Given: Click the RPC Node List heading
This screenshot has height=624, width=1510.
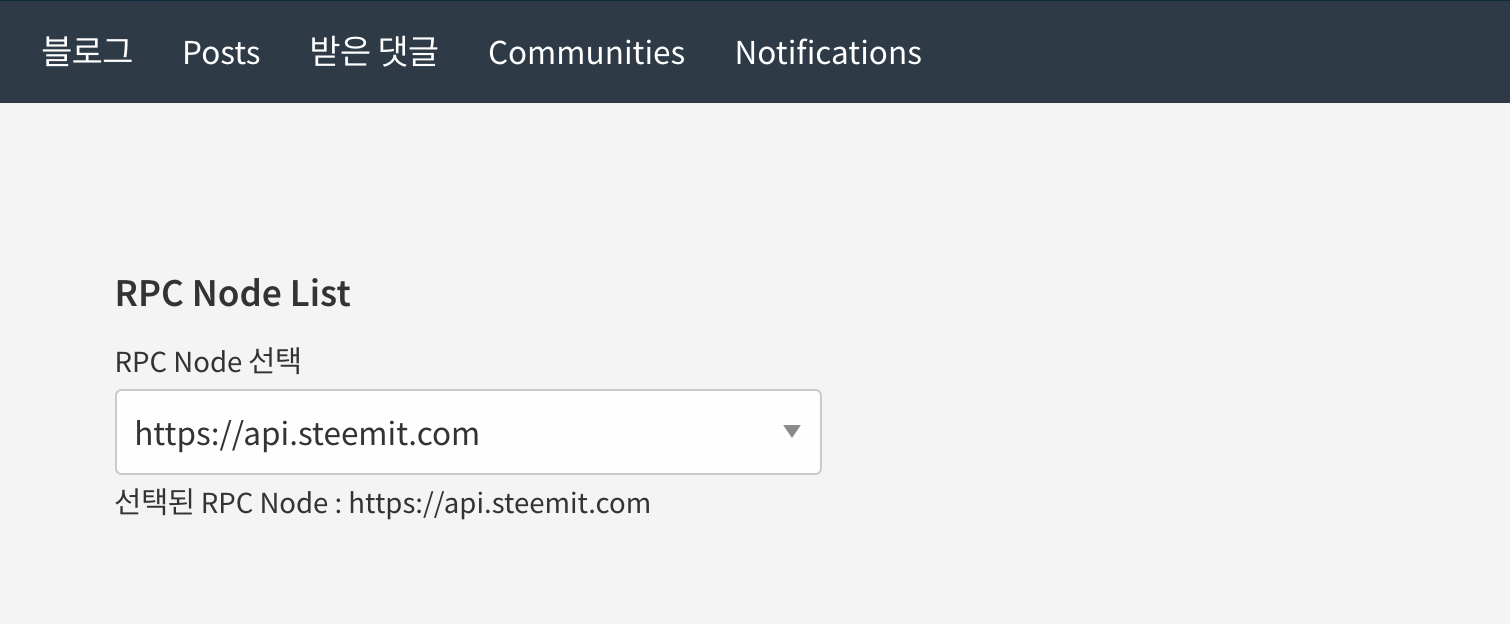Looking at the screenshot, I should tap(233, 294).
